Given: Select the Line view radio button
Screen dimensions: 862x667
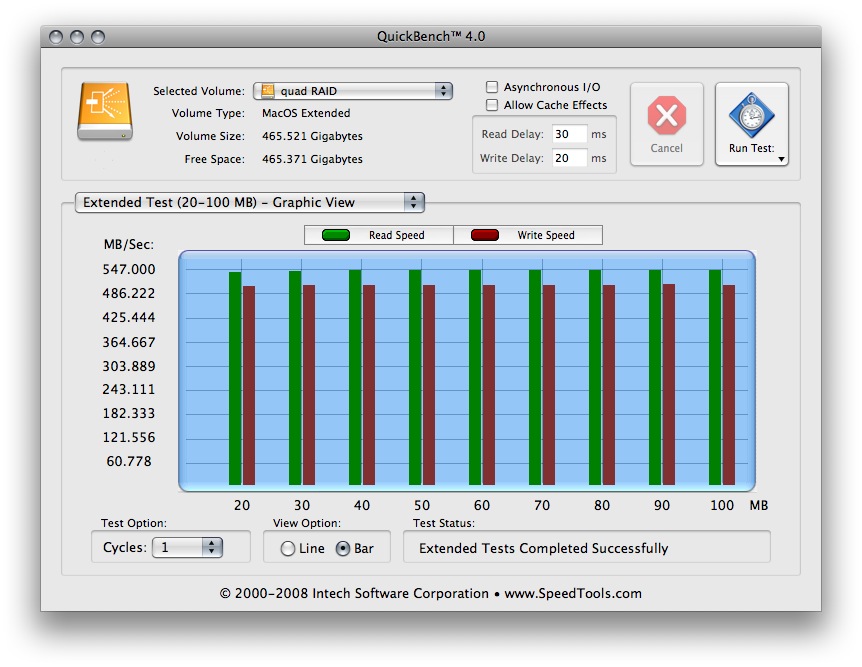Looking at the screenshot, I should pyautogui.click(x=288, y=549).
